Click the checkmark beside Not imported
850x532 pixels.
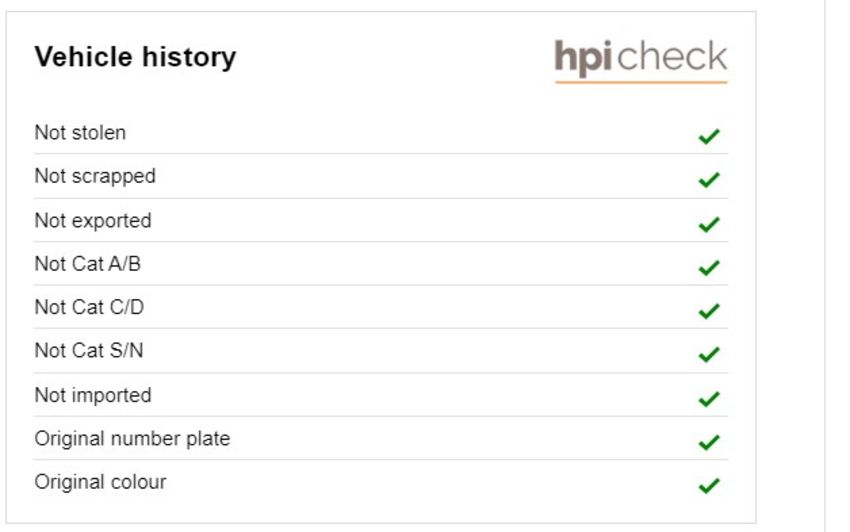coord(709,399)
